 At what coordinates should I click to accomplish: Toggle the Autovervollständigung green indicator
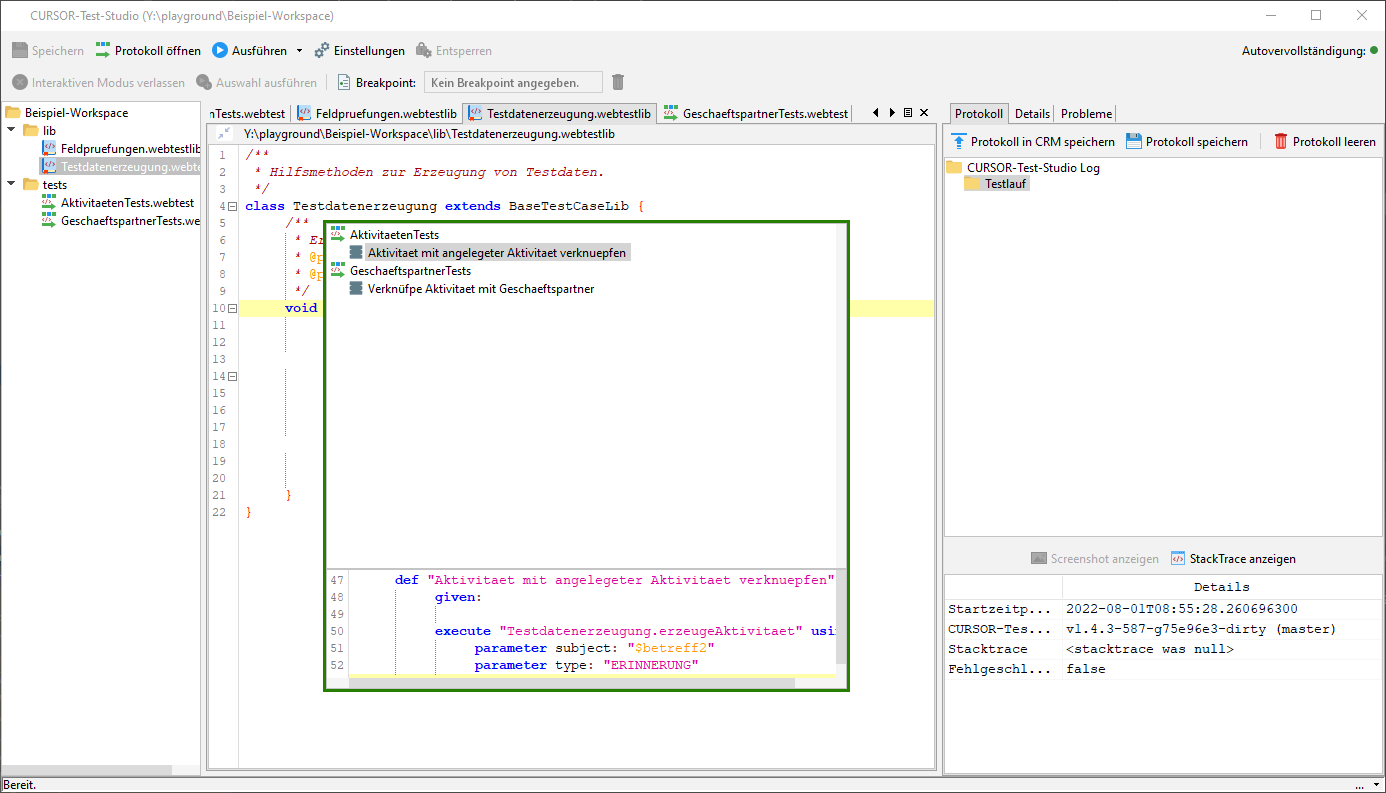1374,51
